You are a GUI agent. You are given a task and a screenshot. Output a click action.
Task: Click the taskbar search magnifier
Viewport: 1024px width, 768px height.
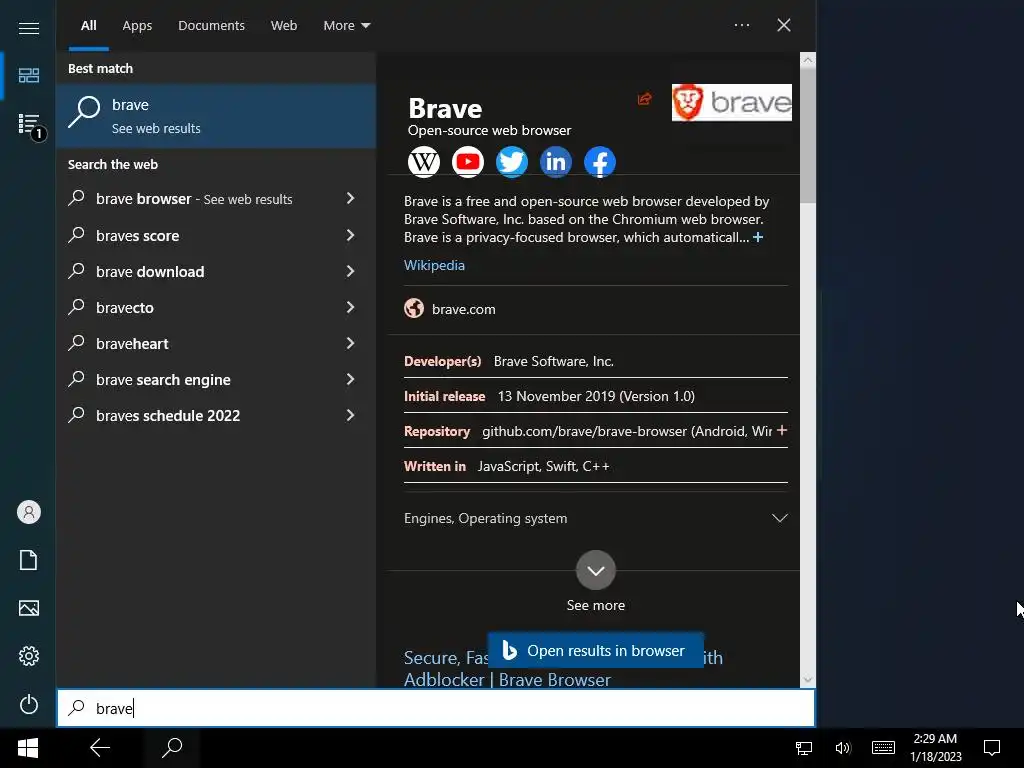click(172, 748)
